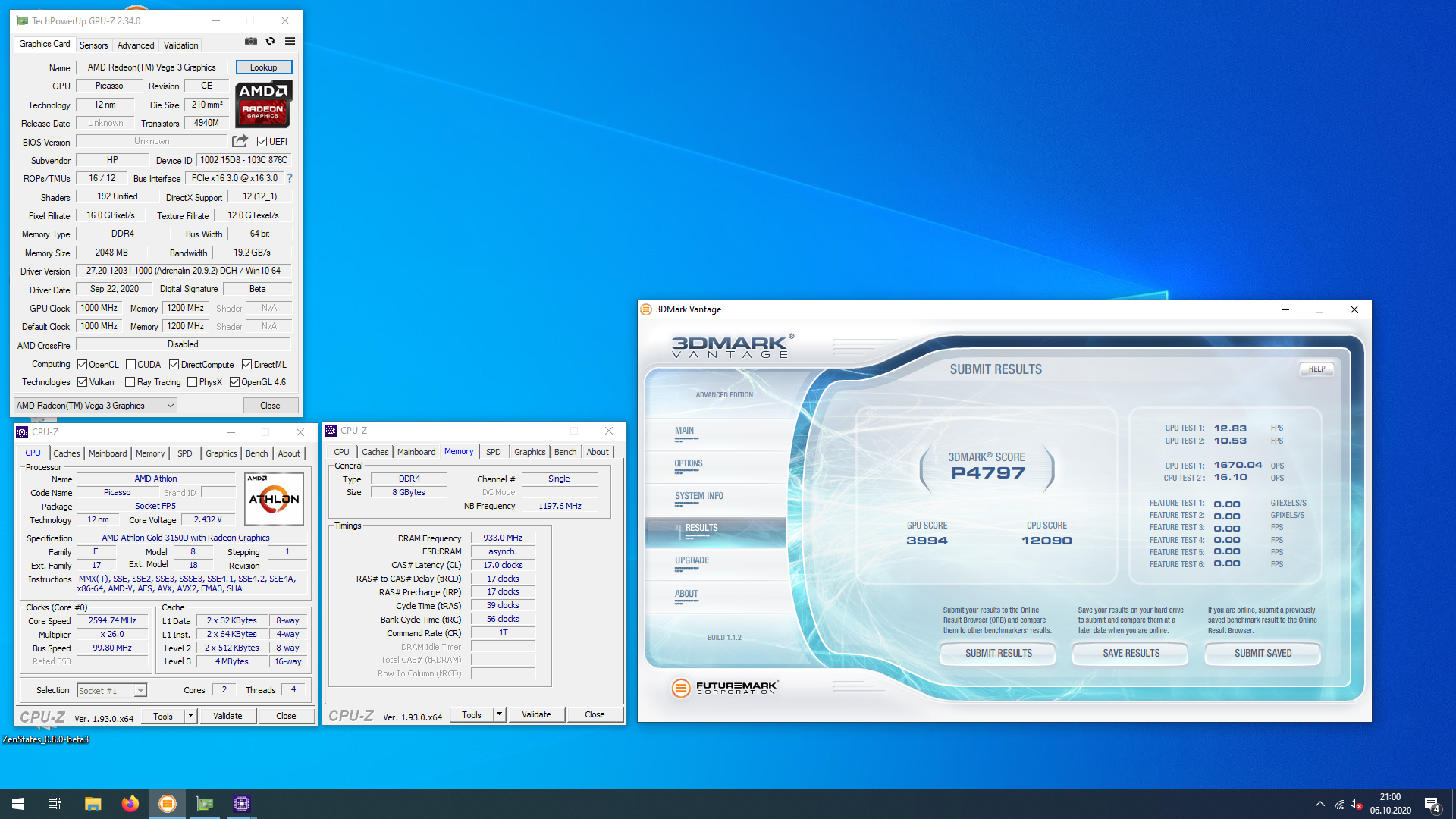The height and width of the screenshot is (819, 1456).
Task: Open Task View on the taskbar
Action: [x=55, y=804]
